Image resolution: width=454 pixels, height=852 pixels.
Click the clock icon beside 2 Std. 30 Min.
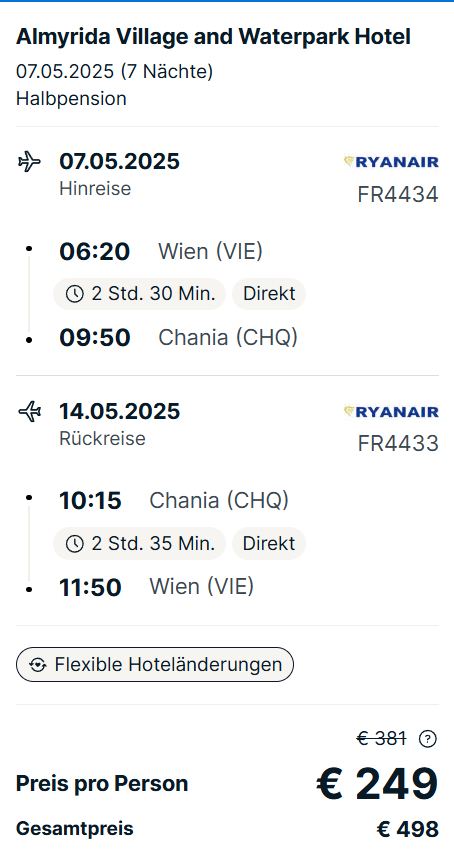click(x=74, y=294)
